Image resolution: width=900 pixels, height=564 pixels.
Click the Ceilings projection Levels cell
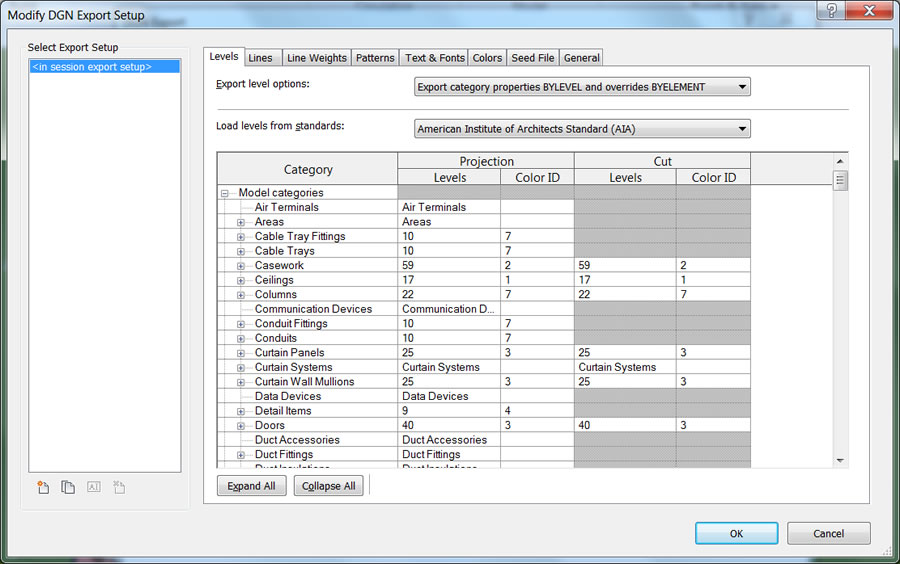pos(449,280)
